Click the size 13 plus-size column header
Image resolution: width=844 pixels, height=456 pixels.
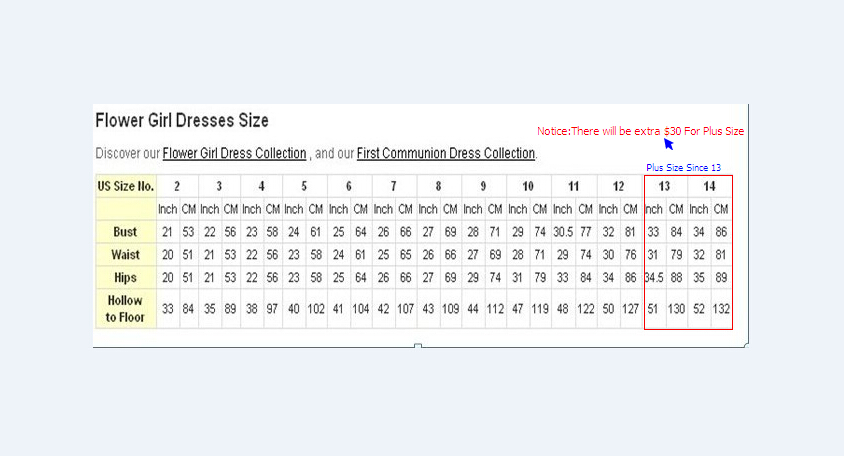click(x=664, y=186)
